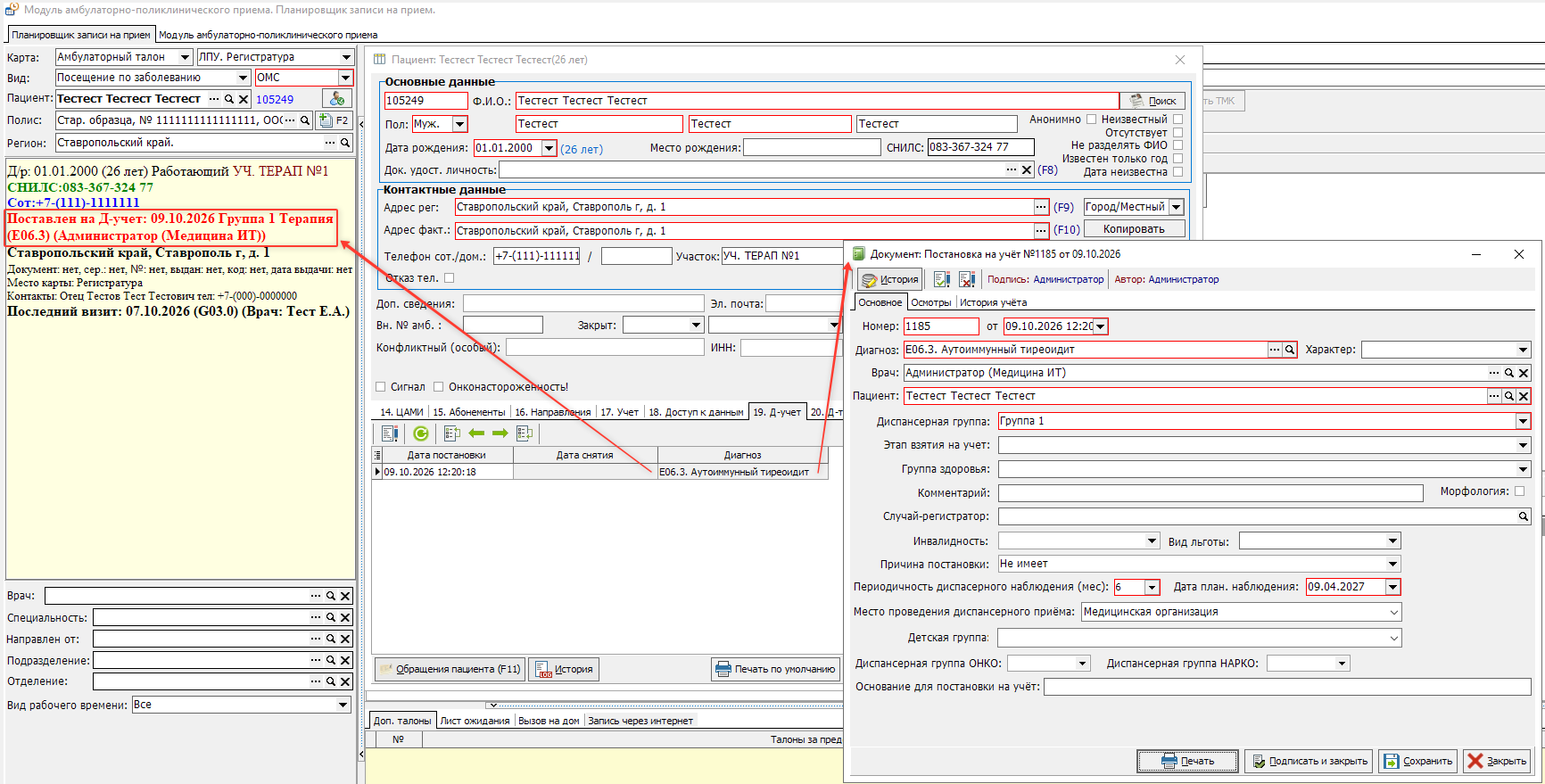
Task: Toggle the Морфология checkbox
Action: [x=1520, y=491]
